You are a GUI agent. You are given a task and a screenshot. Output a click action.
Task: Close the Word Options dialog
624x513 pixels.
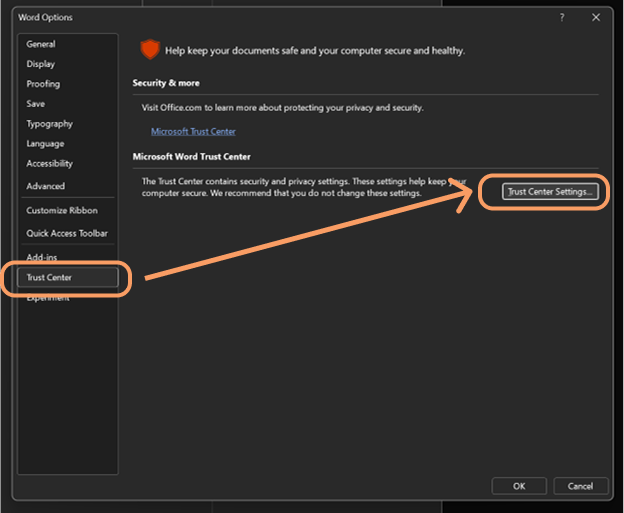click(x=596, y=18)
